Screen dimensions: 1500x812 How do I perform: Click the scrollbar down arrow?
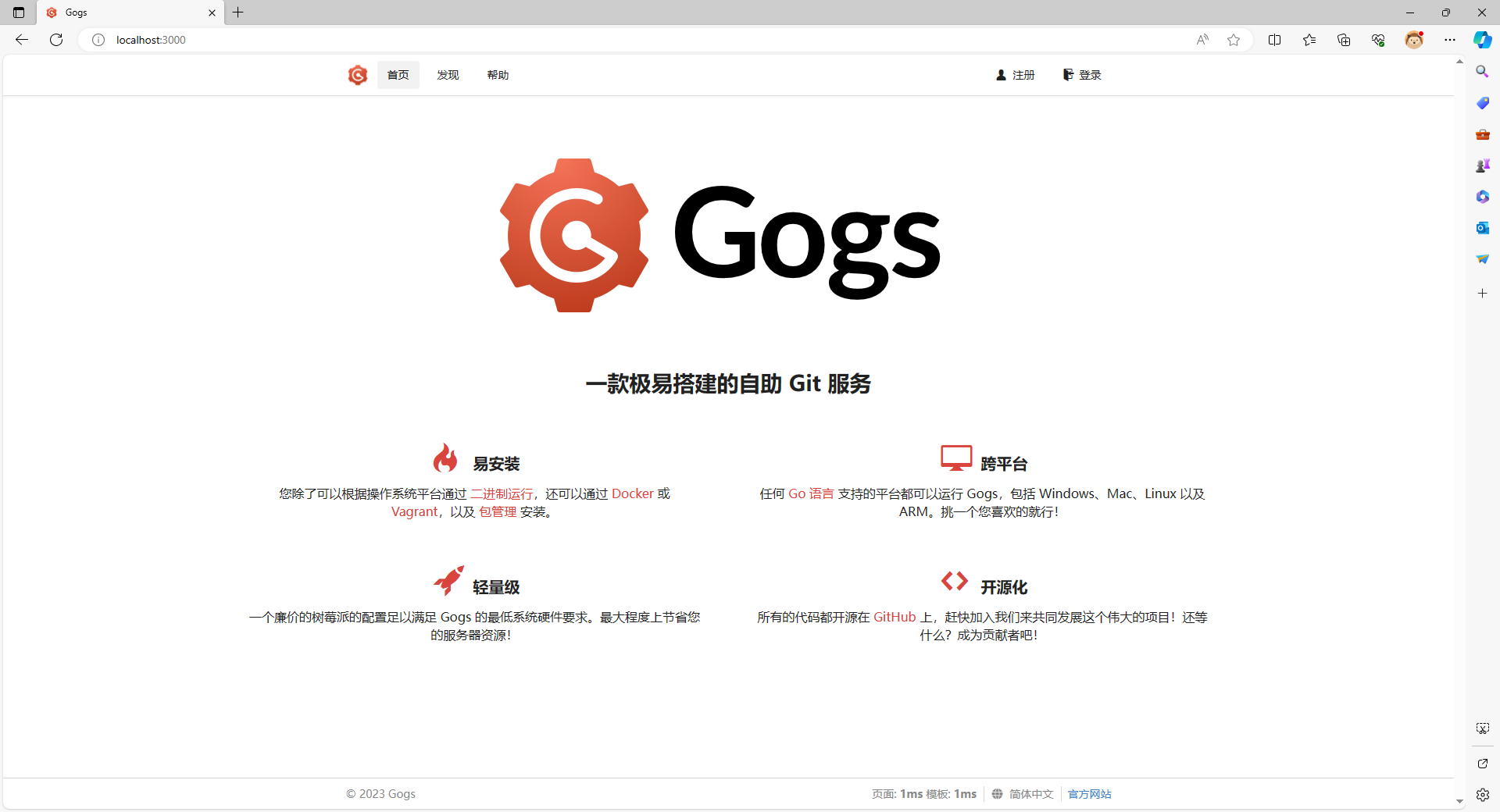1459,802
